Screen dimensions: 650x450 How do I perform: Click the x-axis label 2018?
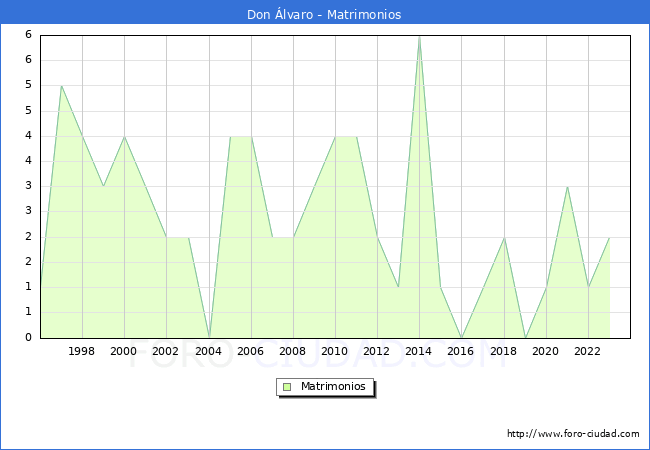[x=504, y=351]
